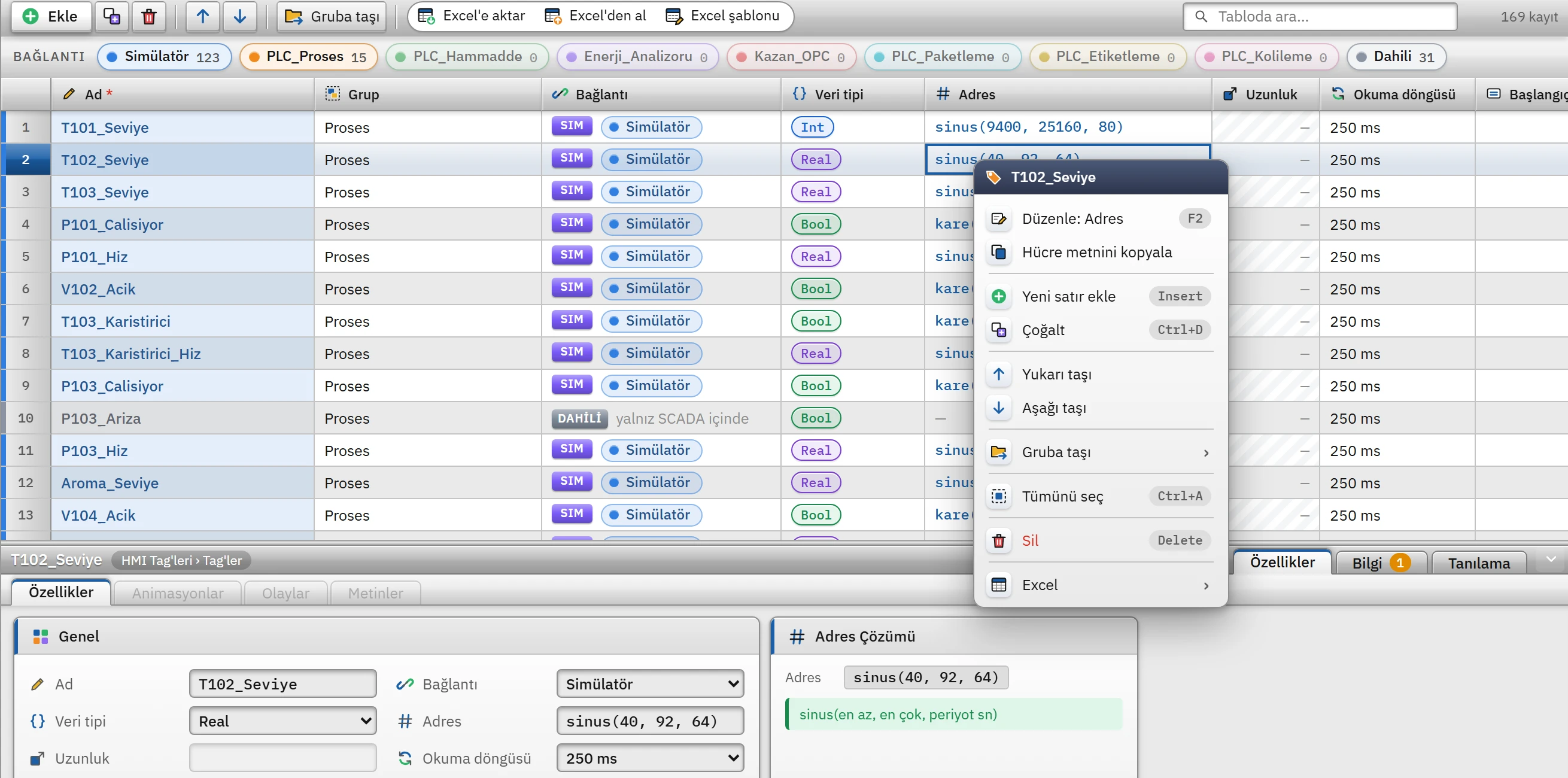Click the Bağlantı column header link icon
1568x778 pixels.
pos(560,95)
